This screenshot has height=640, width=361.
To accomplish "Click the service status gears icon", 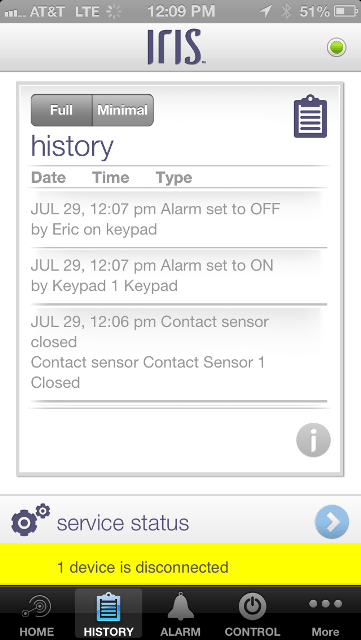I will 31,520.
